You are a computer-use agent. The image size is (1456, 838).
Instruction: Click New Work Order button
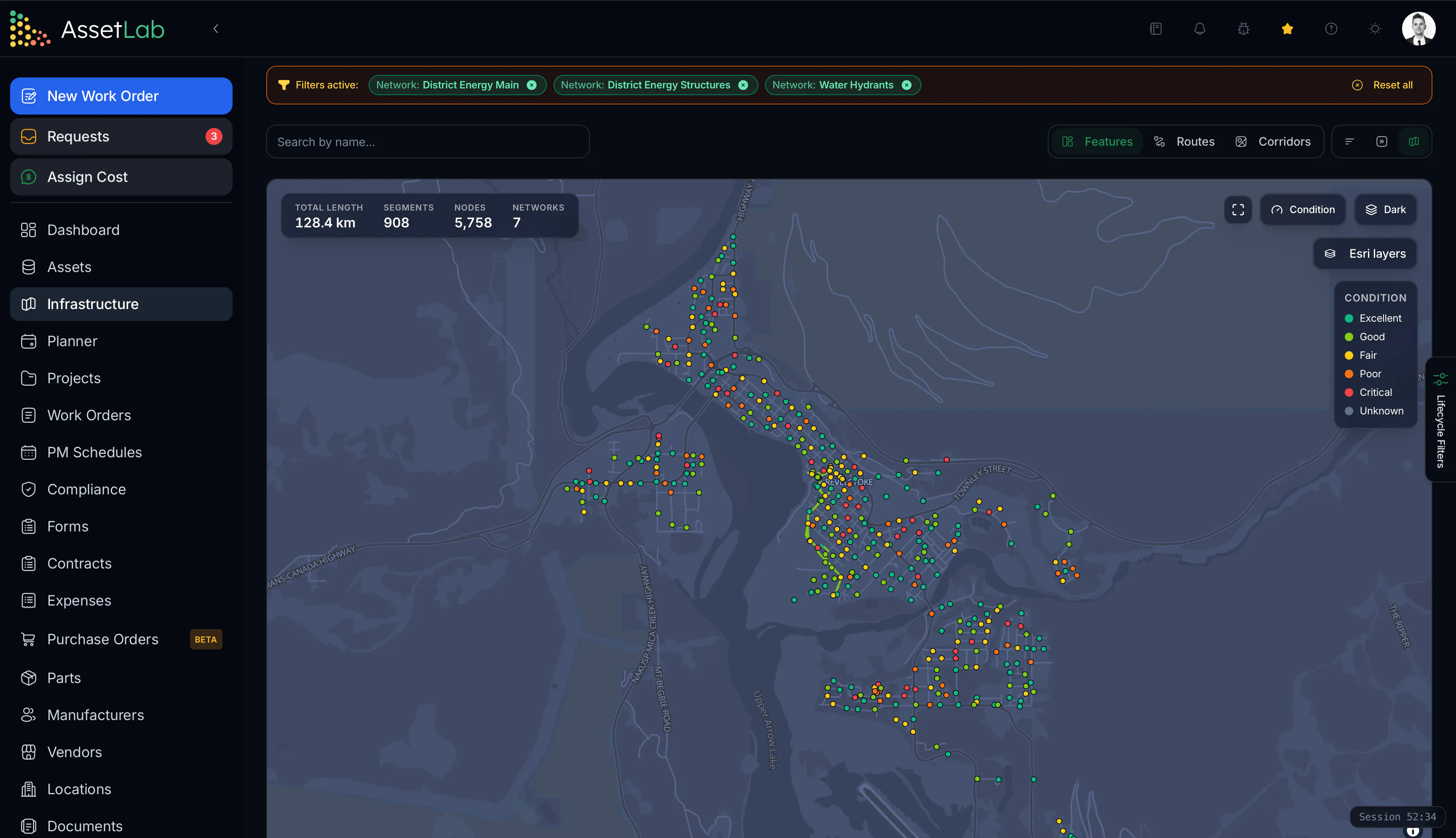click(x=121, y=96)
